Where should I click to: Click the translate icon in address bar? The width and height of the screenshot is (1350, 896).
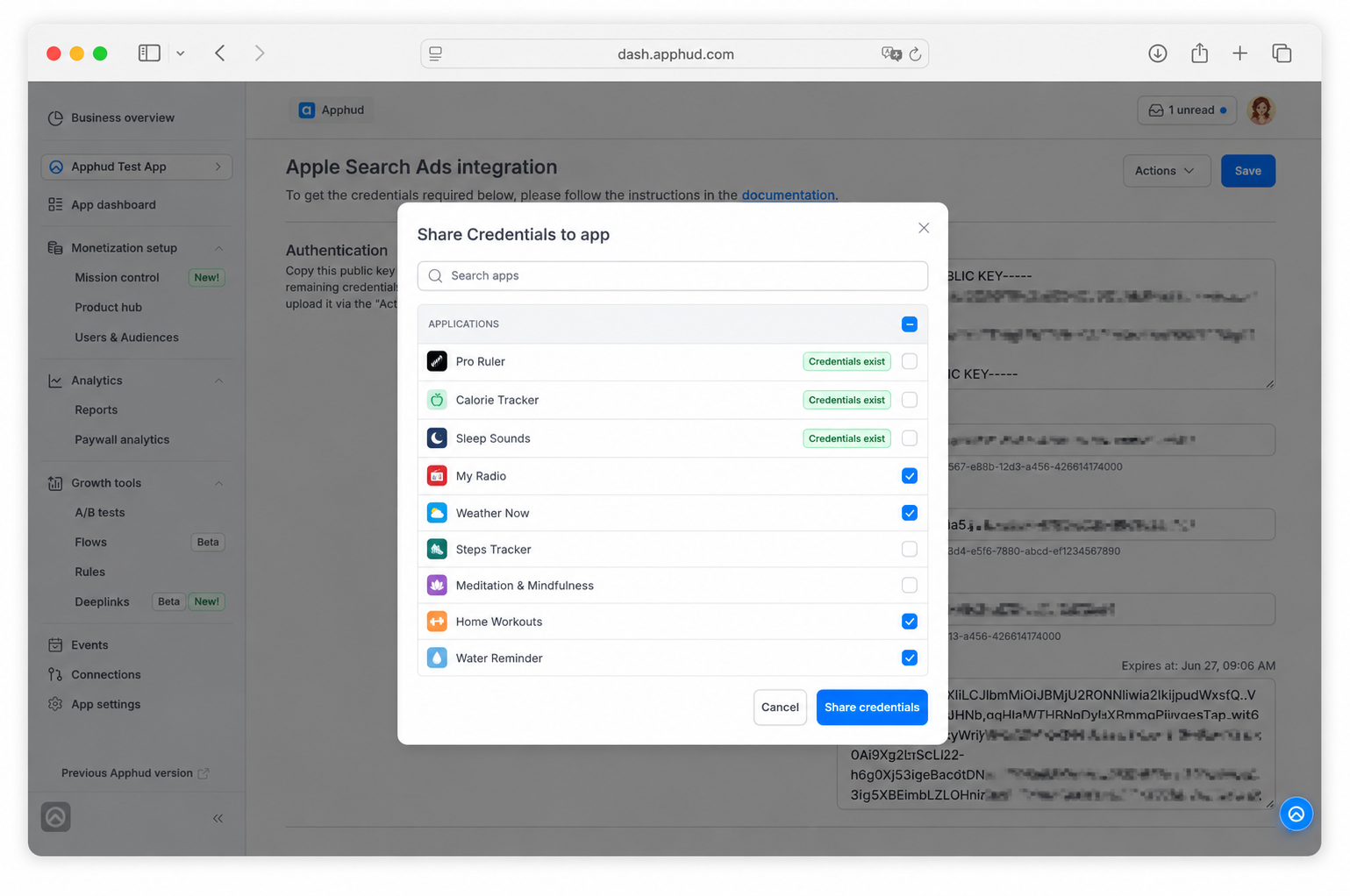[x=891, y=54]
